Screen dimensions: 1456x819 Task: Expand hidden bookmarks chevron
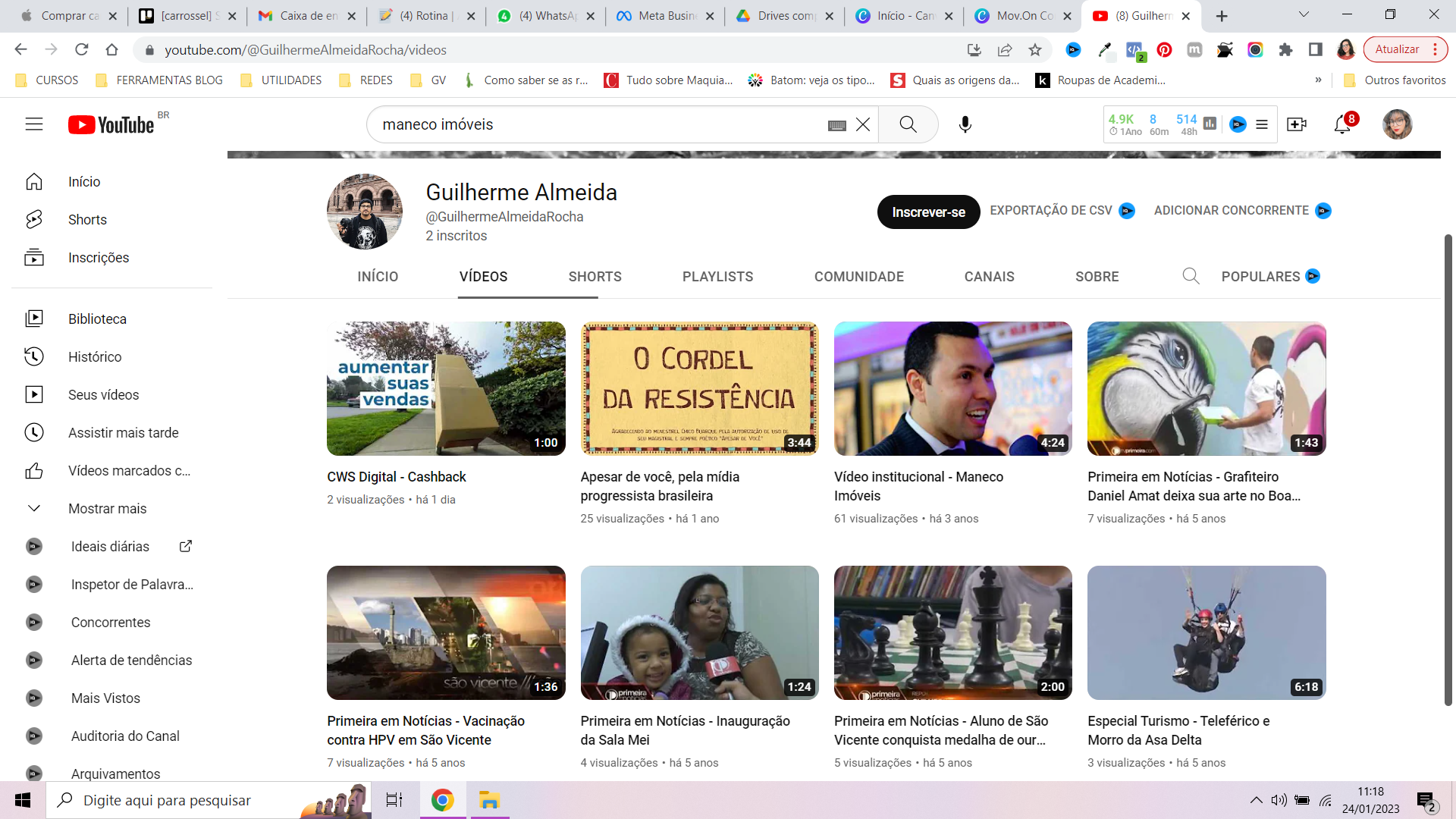coord(1318,80)
